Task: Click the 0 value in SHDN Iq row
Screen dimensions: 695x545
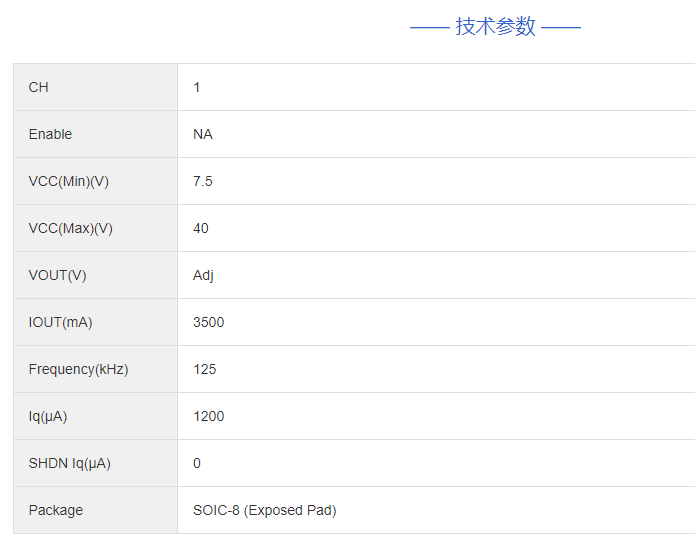Action: point(197,464)
